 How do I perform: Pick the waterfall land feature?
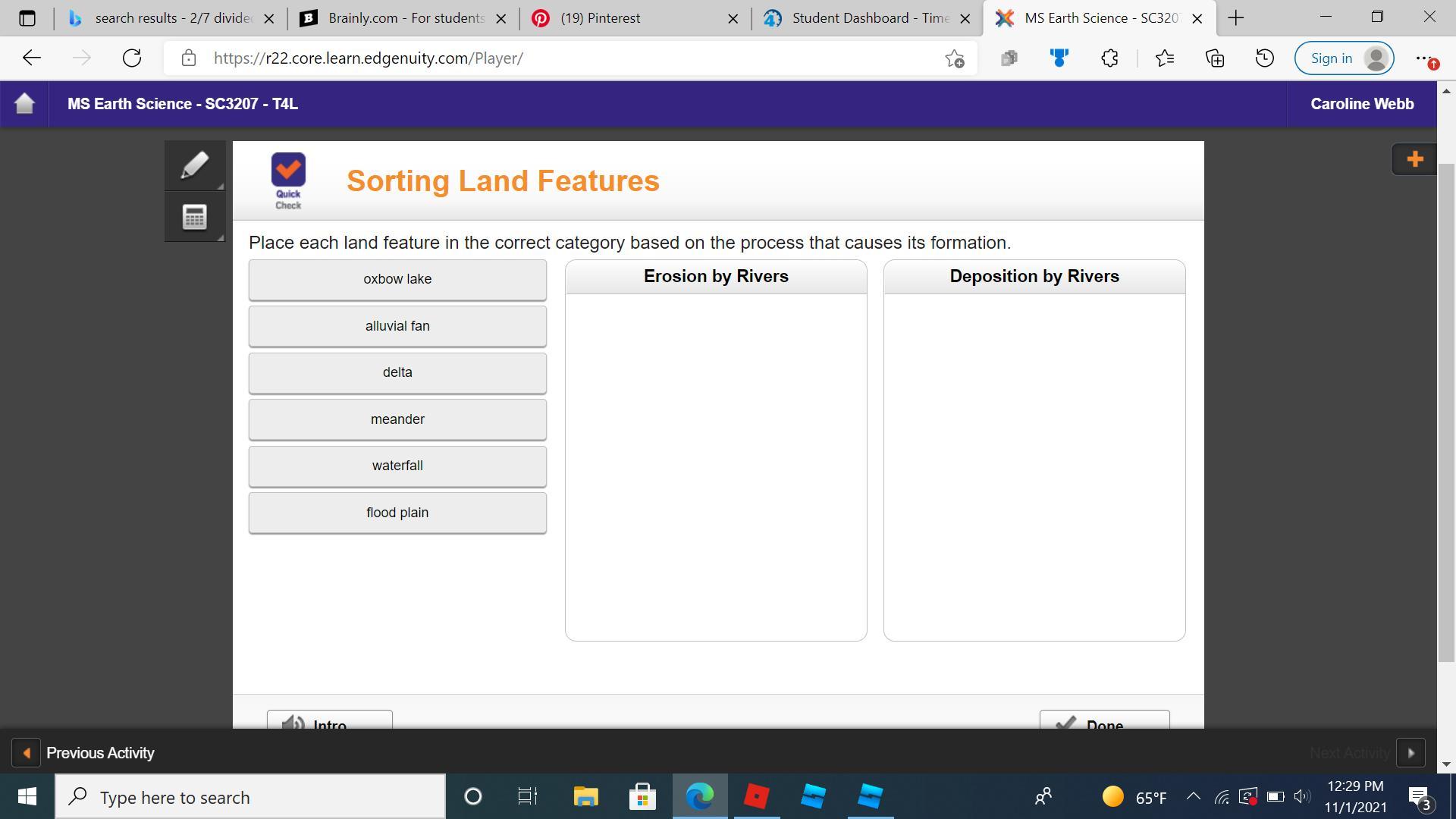click(397, 466)
